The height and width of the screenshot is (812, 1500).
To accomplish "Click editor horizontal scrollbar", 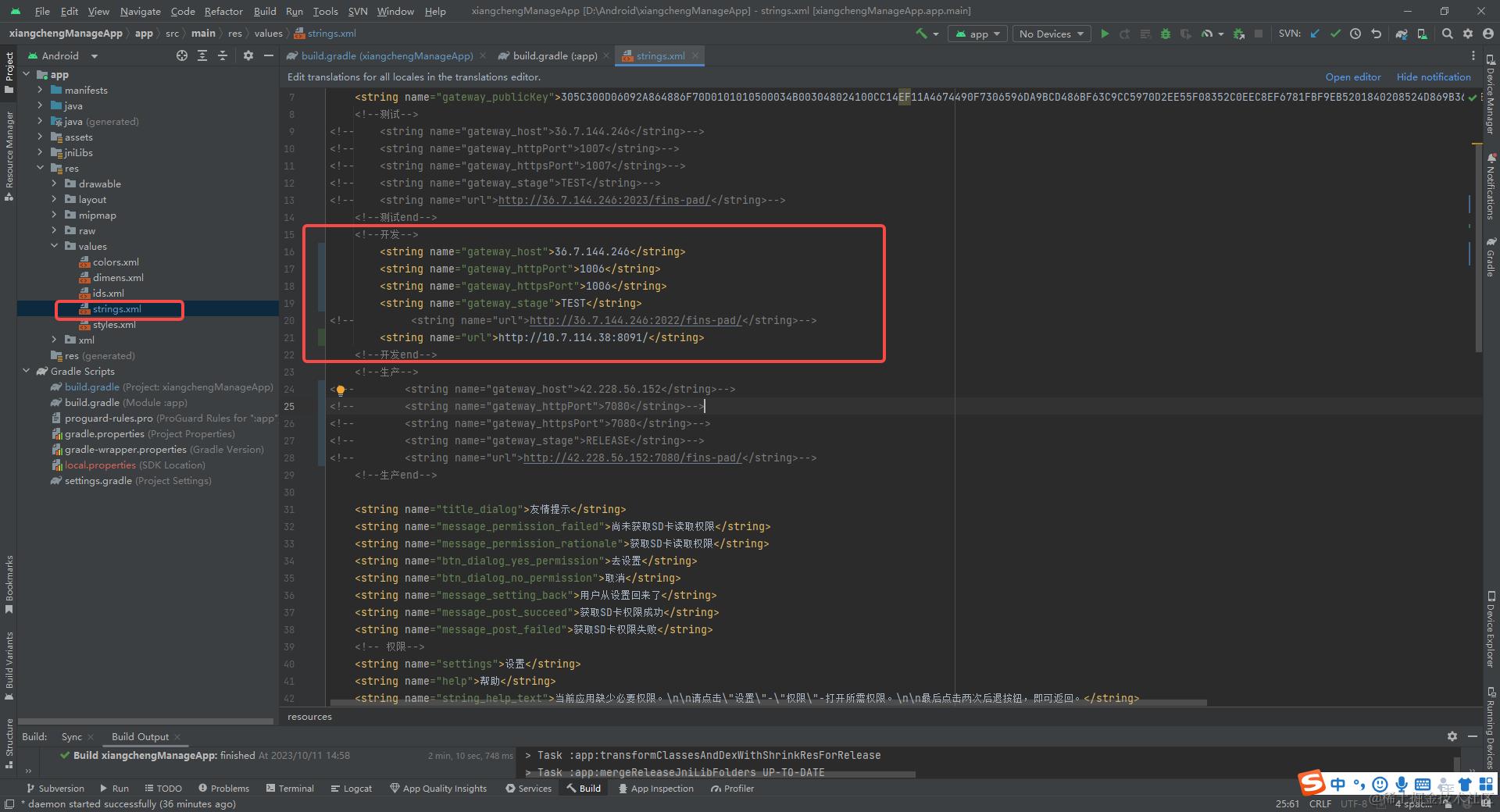I will tap(769, 703).
